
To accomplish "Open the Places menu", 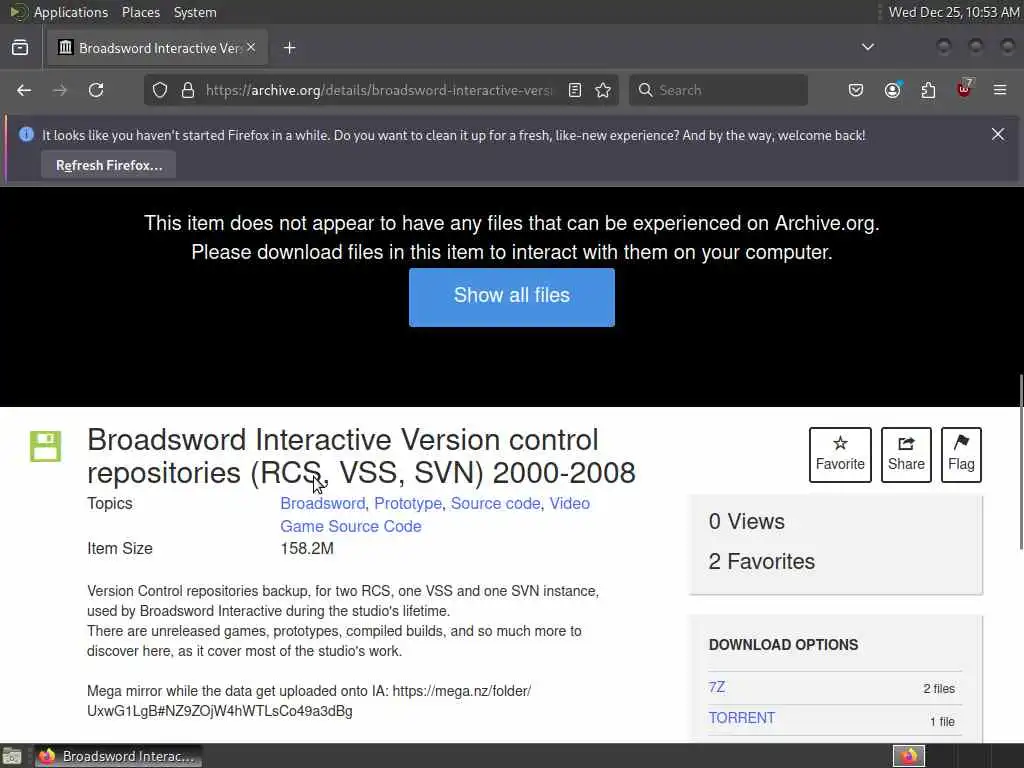I will tap(140, 12).
